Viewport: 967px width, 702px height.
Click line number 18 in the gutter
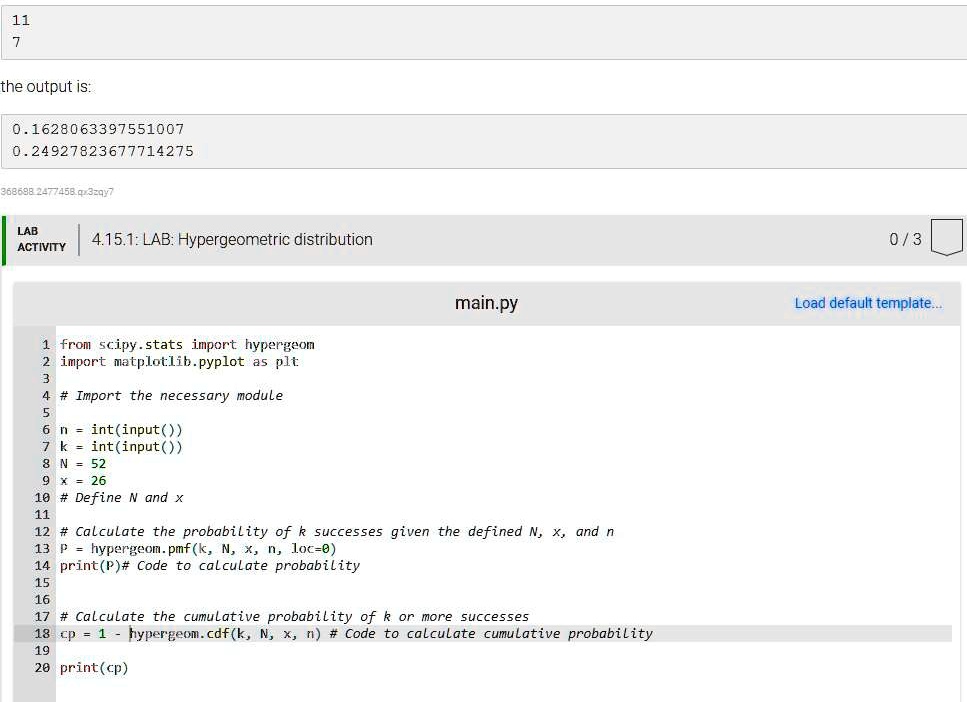pyautogui.click(x=42, y=634)
